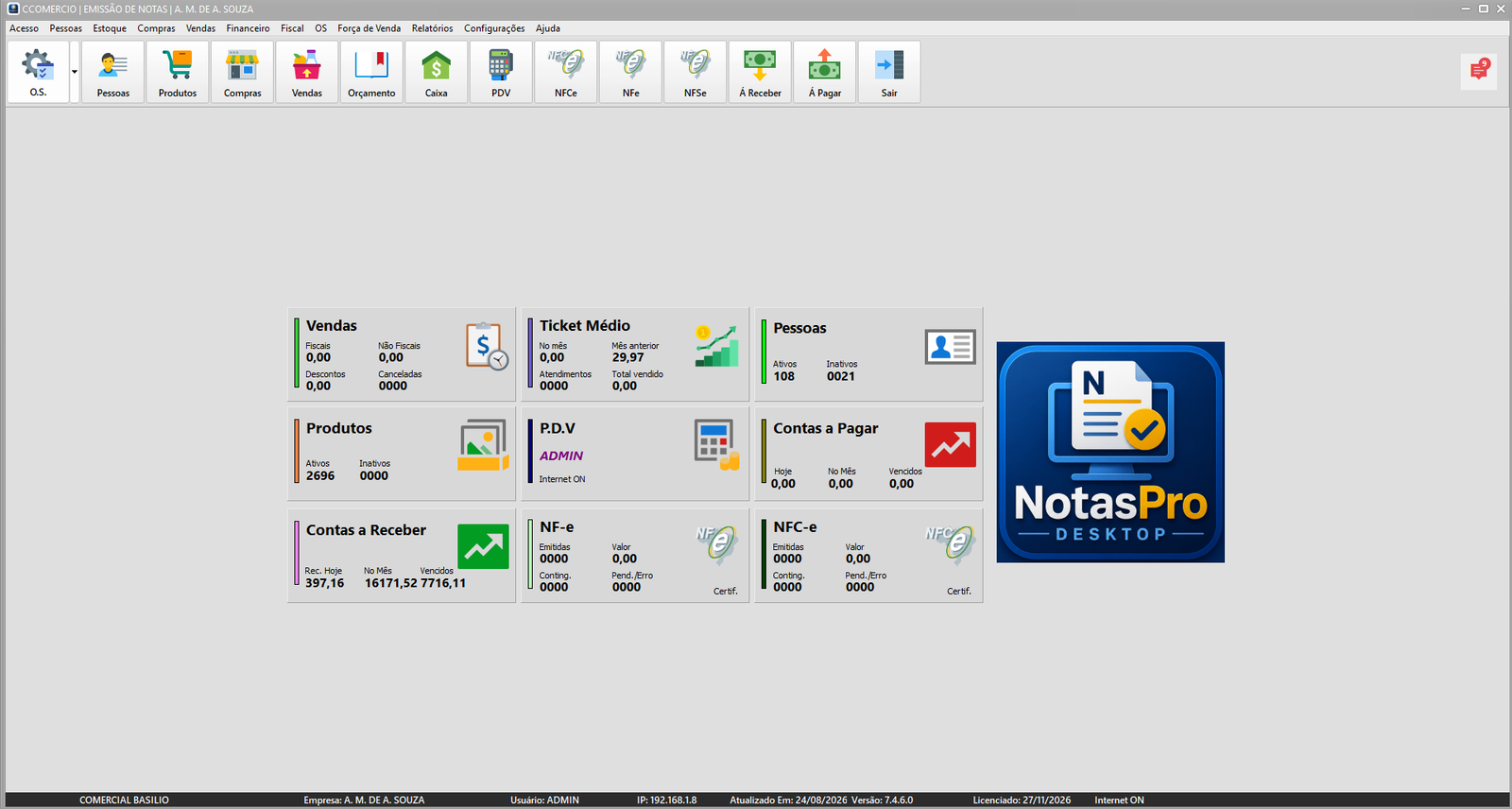The width and height of the screenshot is (1512, 809).
Task: Open Caixa from the toolbar
Action: coord(437,72)
